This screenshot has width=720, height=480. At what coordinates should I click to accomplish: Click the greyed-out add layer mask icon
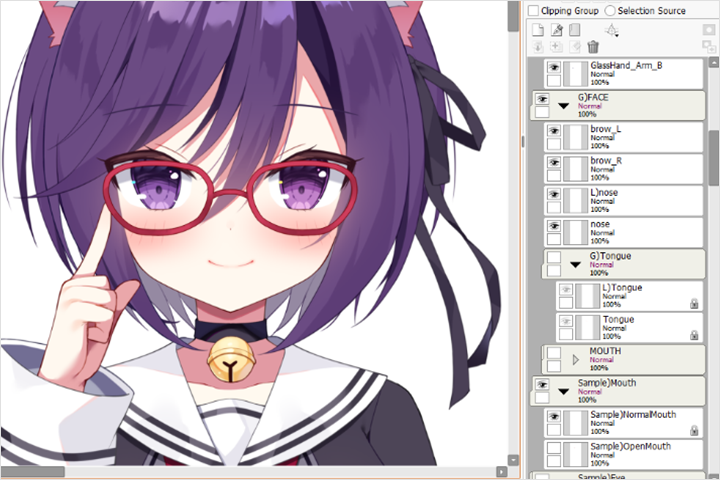709,30
